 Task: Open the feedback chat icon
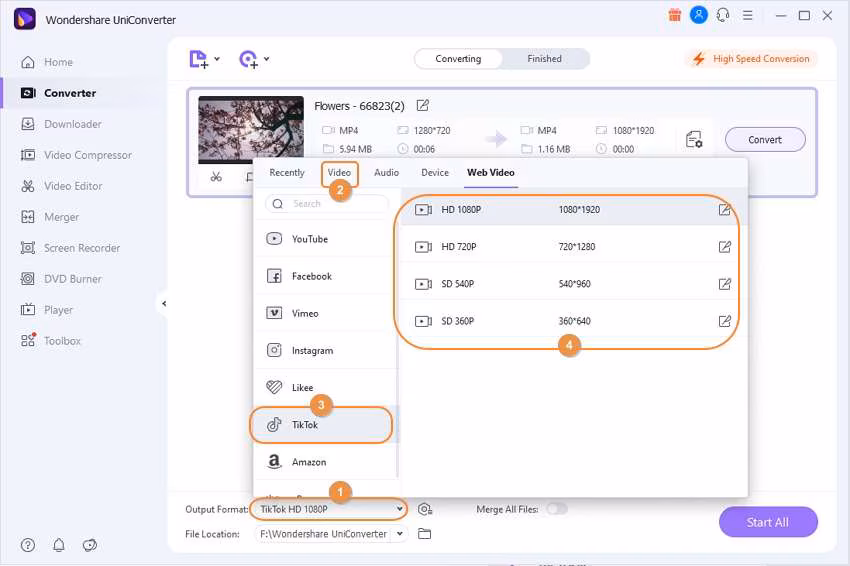pos(90,545)
